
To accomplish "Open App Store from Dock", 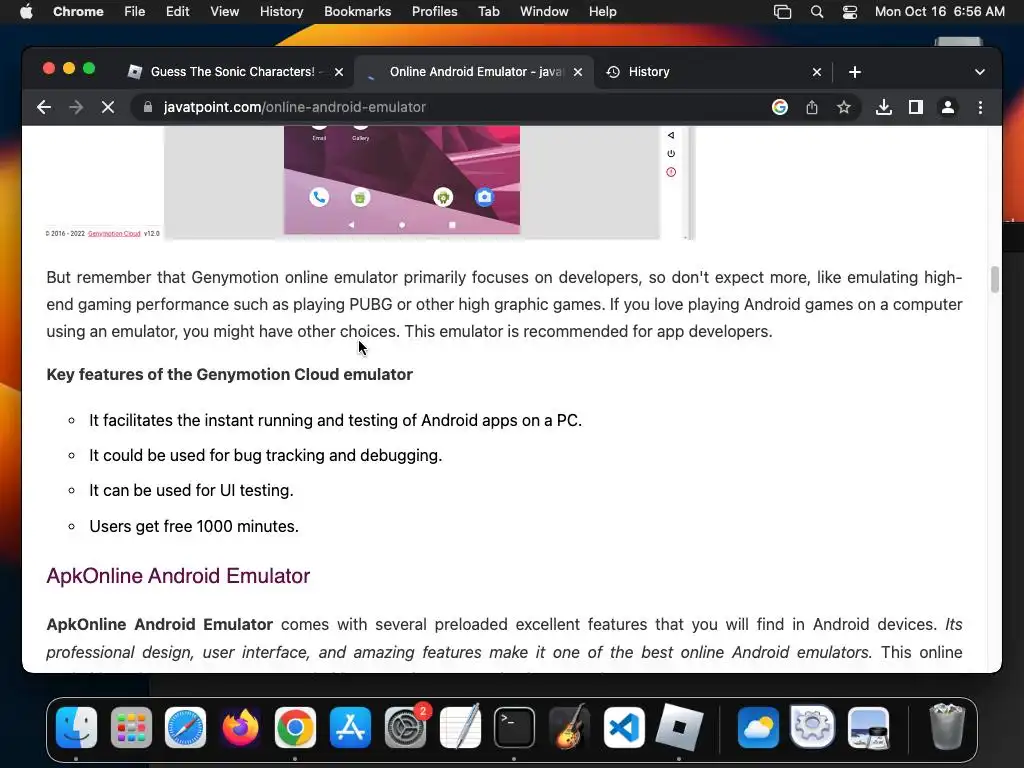I will click(x=350, y=728).
